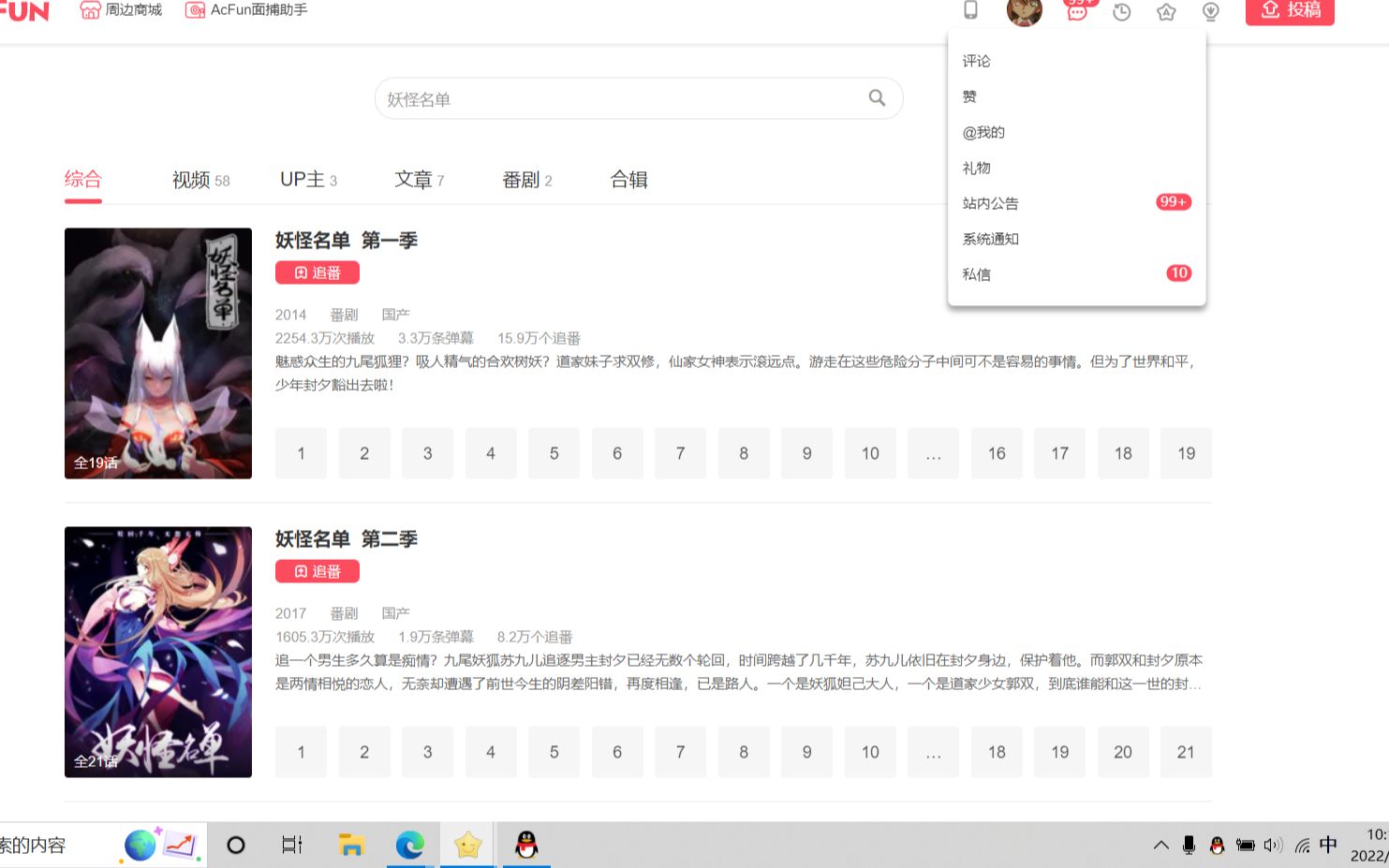Click the globe icon in taskbar search
The width and height of the screenshot is (1389, 868).
click(x=140, y=846)
